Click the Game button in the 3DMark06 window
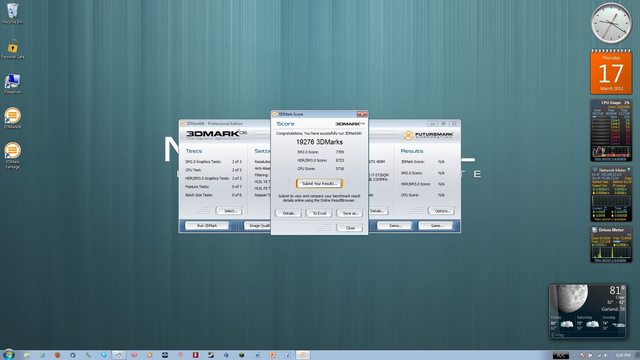Screen dimensions: 640x360 436,225
